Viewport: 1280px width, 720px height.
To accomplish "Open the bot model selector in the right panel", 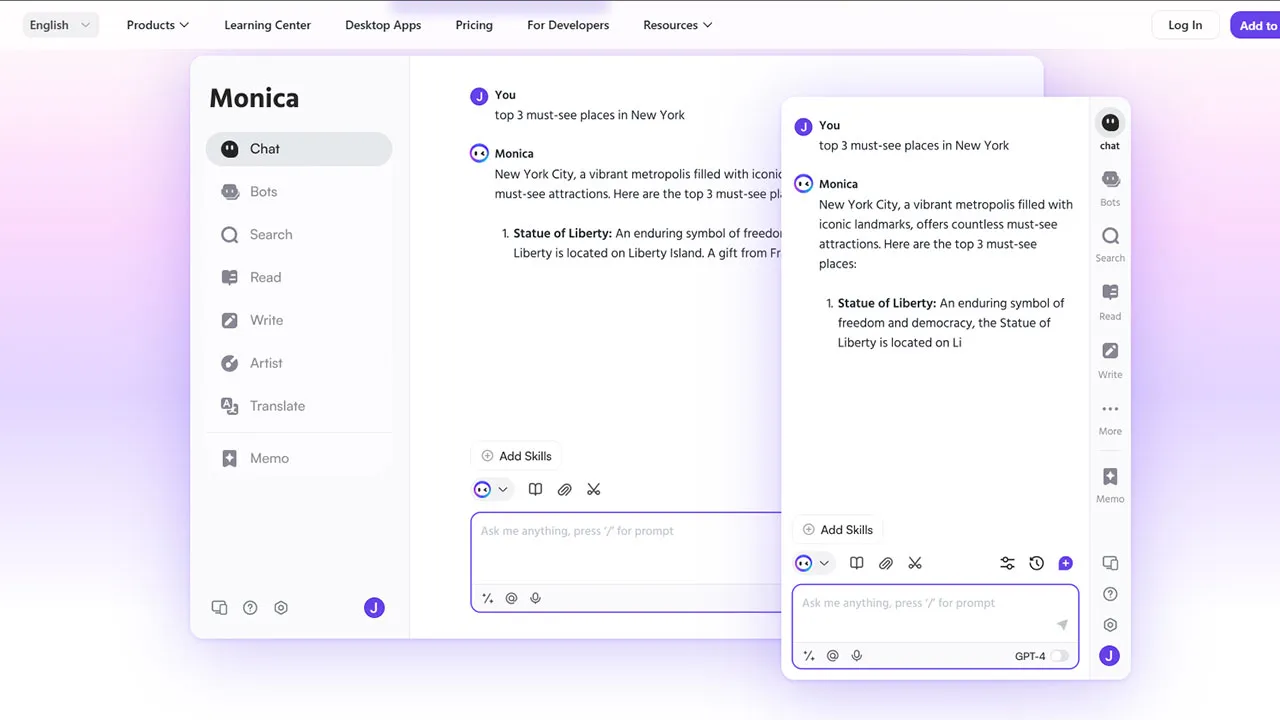I will 812,564.
